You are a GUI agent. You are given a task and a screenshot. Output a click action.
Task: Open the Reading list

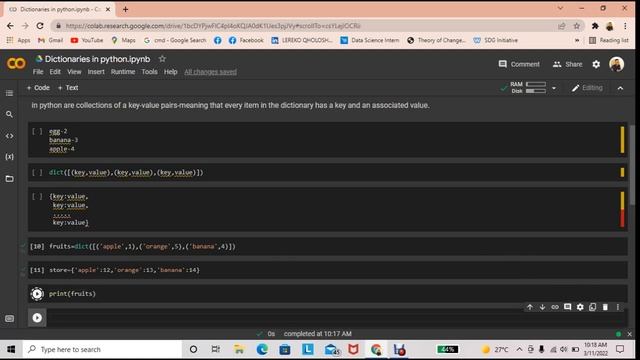609,40
